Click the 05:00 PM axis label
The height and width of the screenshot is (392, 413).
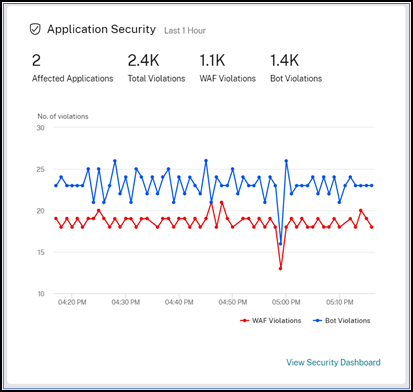[286, 302]
